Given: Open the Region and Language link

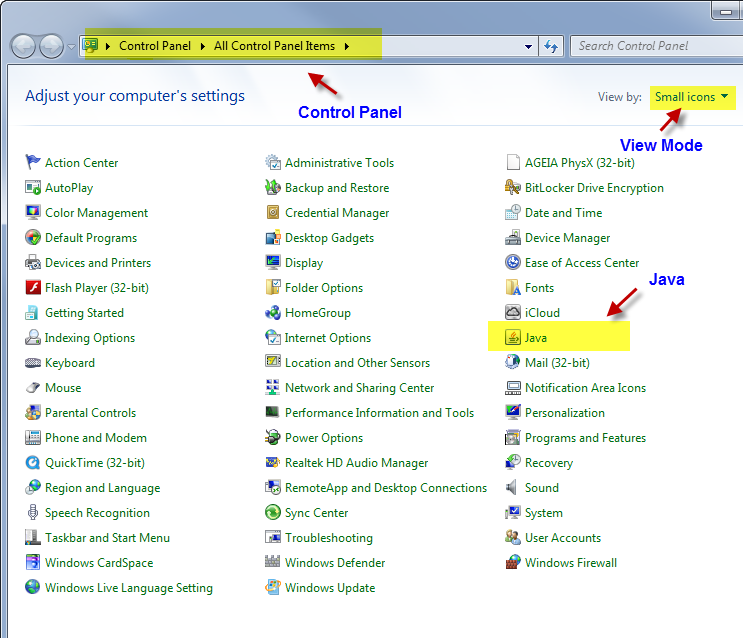Looking at the screenshot, I should point(102,488).
